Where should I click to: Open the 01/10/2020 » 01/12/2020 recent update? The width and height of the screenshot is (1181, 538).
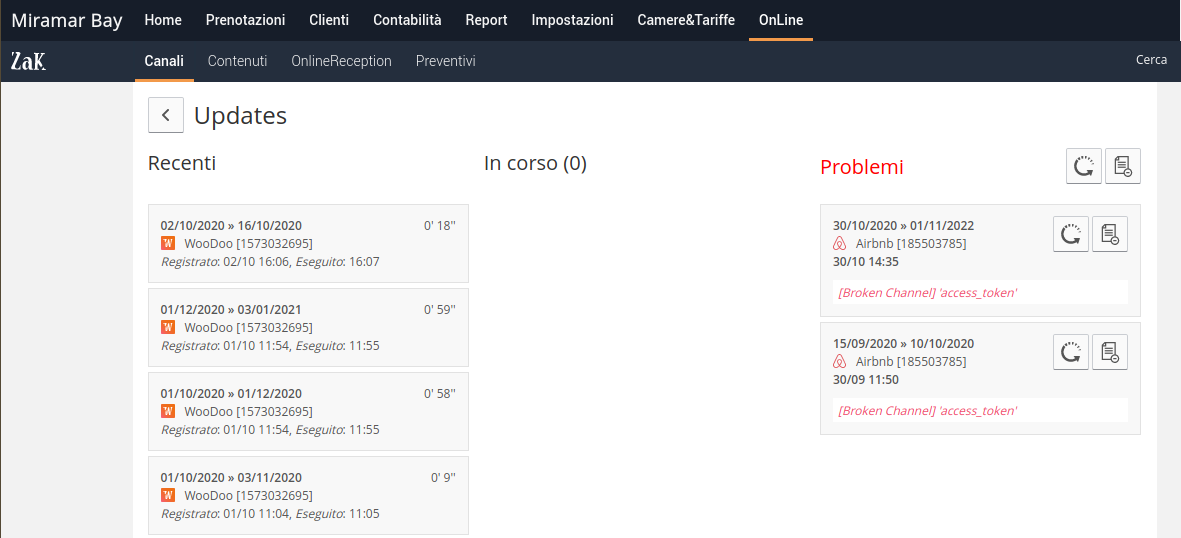click(x=308, y=411)
